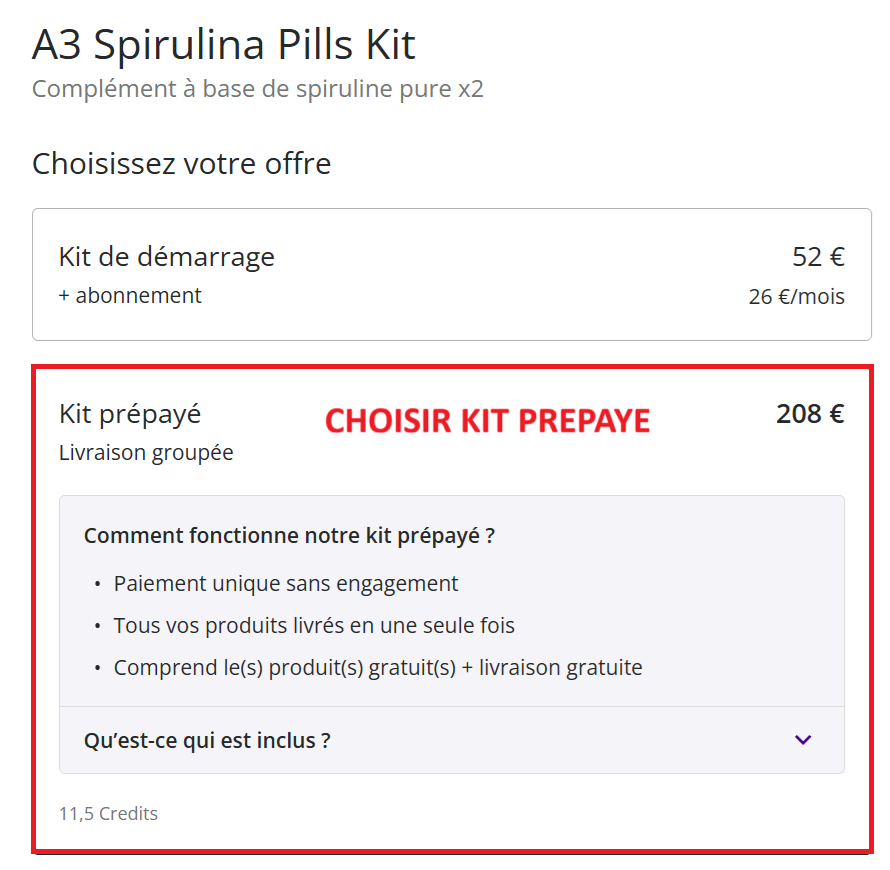Open the "Qu'est-ce qui est inclus ?" section
Image resolution: width=890 pixels, height=870 pixels.
click(208, 741)
